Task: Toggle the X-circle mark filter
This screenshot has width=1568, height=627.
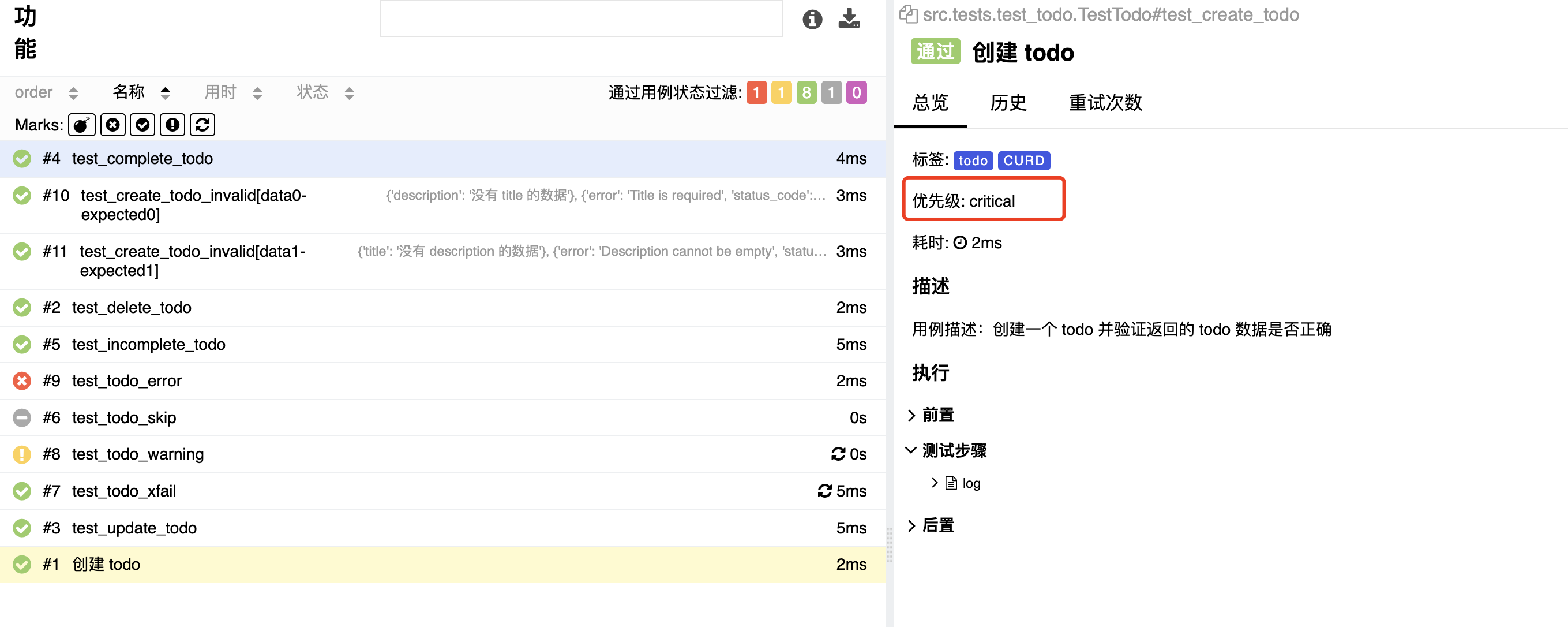Action: pos(112,125)
